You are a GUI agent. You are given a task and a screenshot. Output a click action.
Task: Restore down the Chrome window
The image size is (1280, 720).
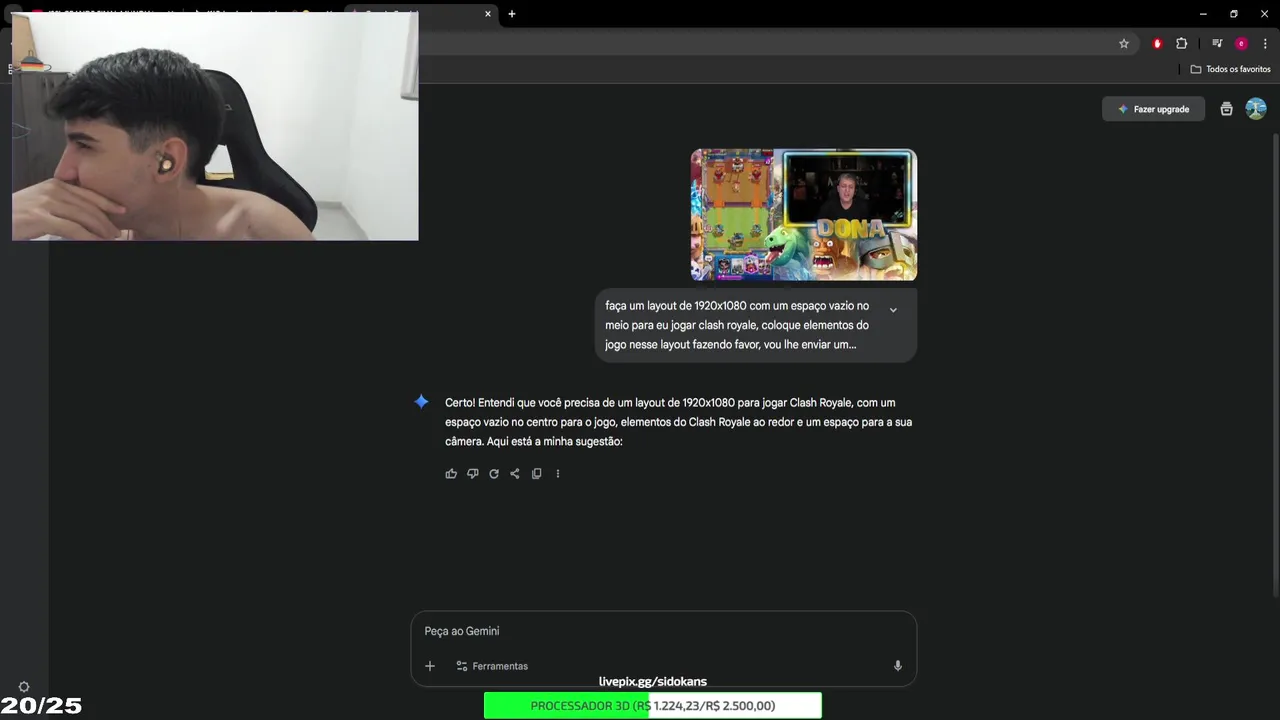tap(1234, 14)
